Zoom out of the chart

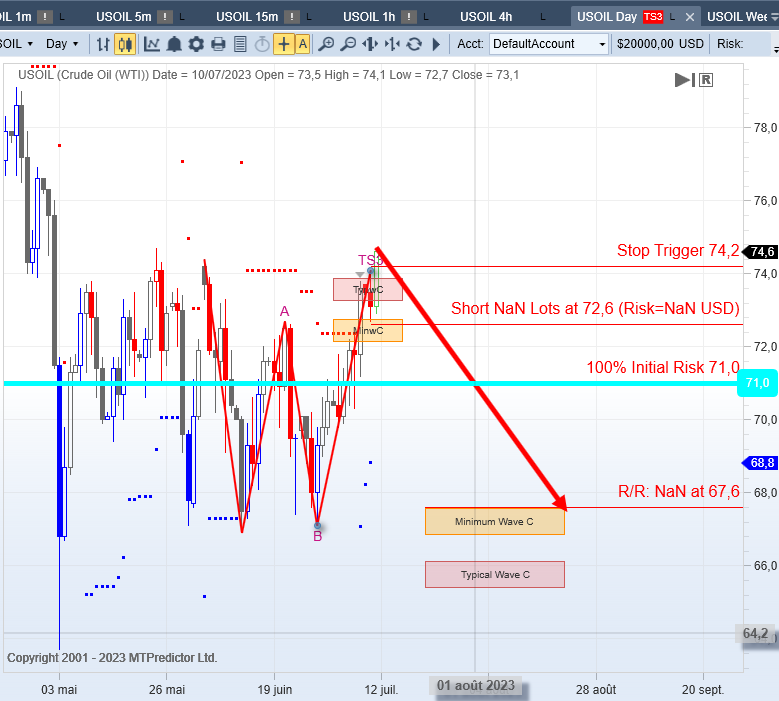pos(348,44)
